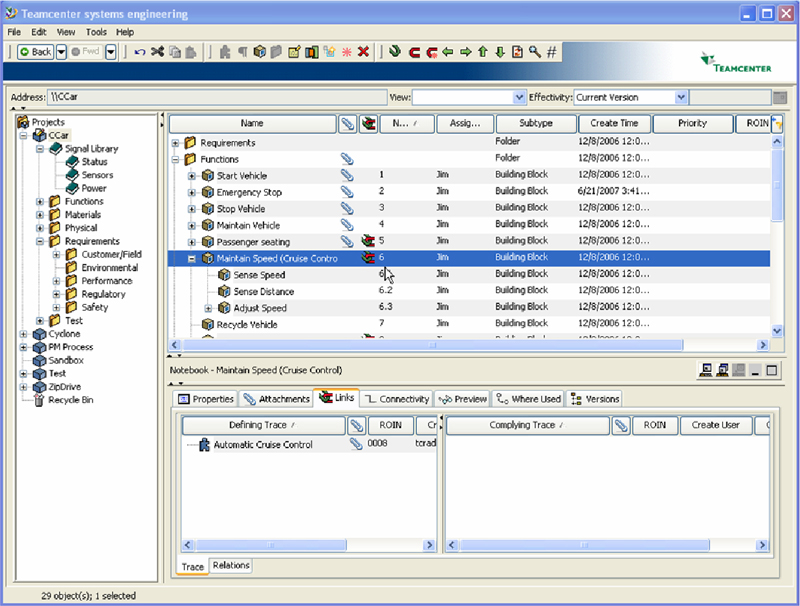Open the Edit menu

click(39, 32)
